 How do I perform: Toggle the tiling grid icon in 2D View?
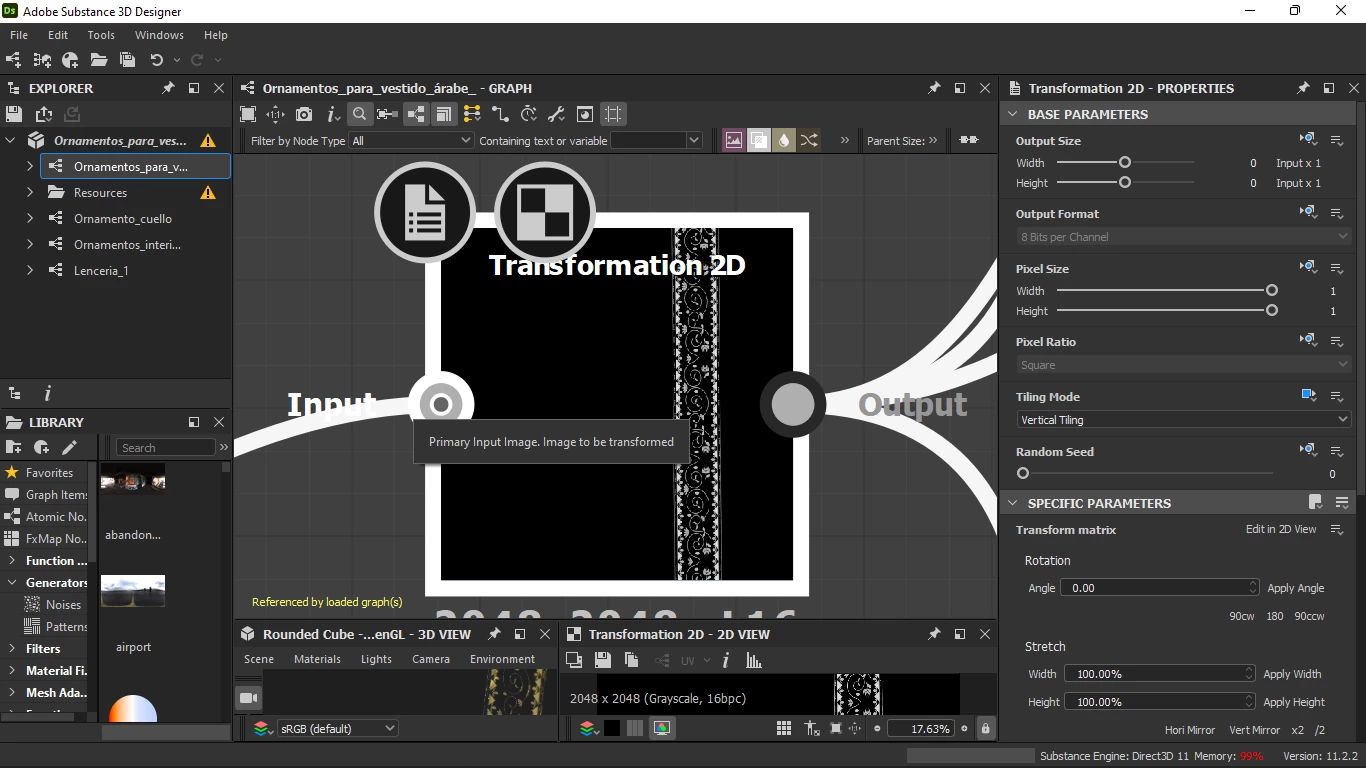pyautogui.click(x=784, y=729)
